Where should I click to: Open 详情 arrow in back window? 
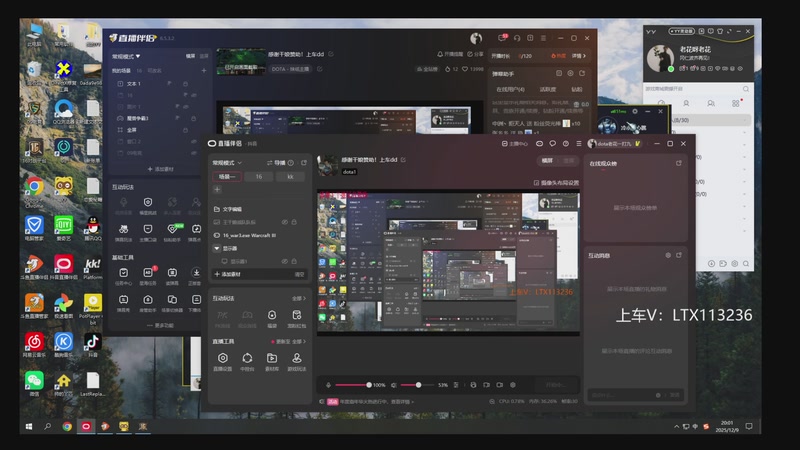[x=579, y=56]
